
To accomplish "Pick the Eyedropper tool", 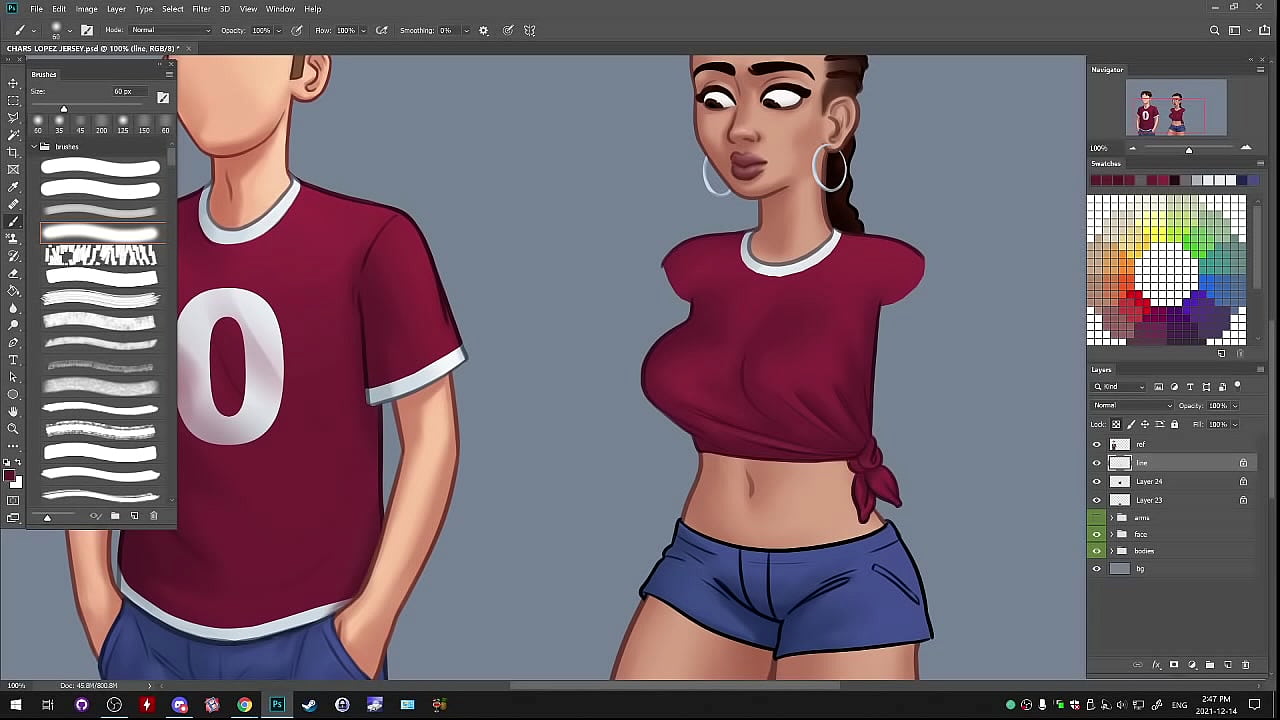I will point(13,187).
